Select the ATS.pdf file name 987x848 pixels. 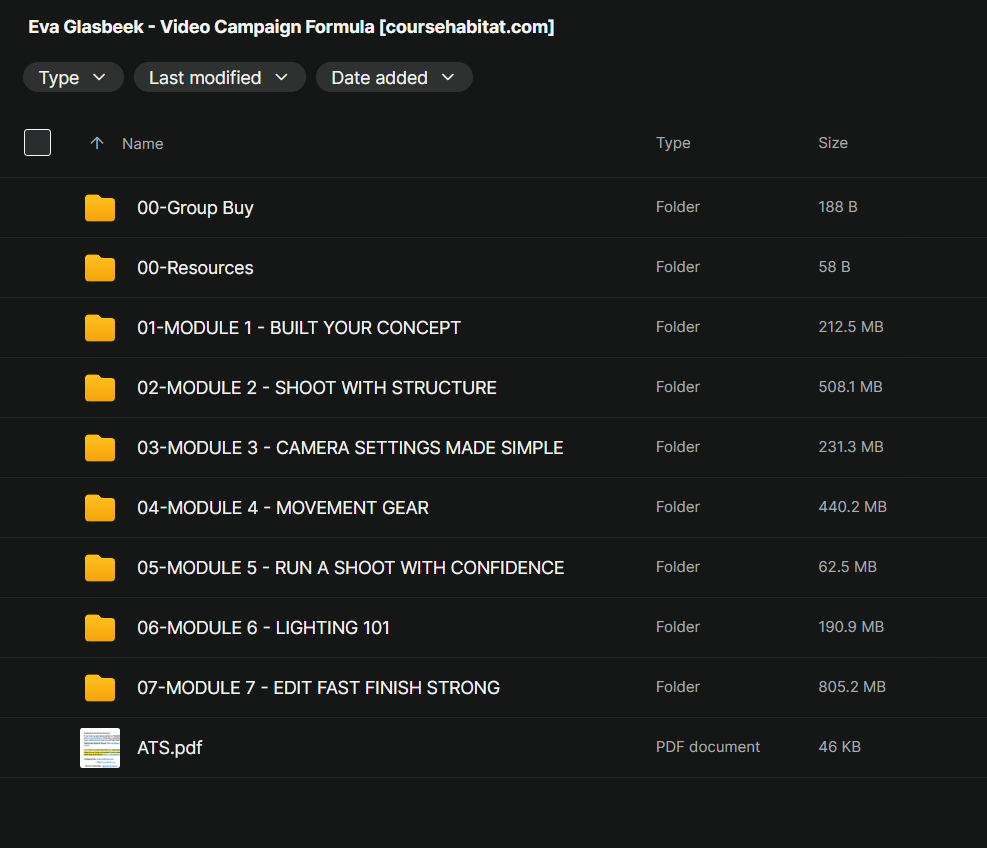click(x=169, y=748)
